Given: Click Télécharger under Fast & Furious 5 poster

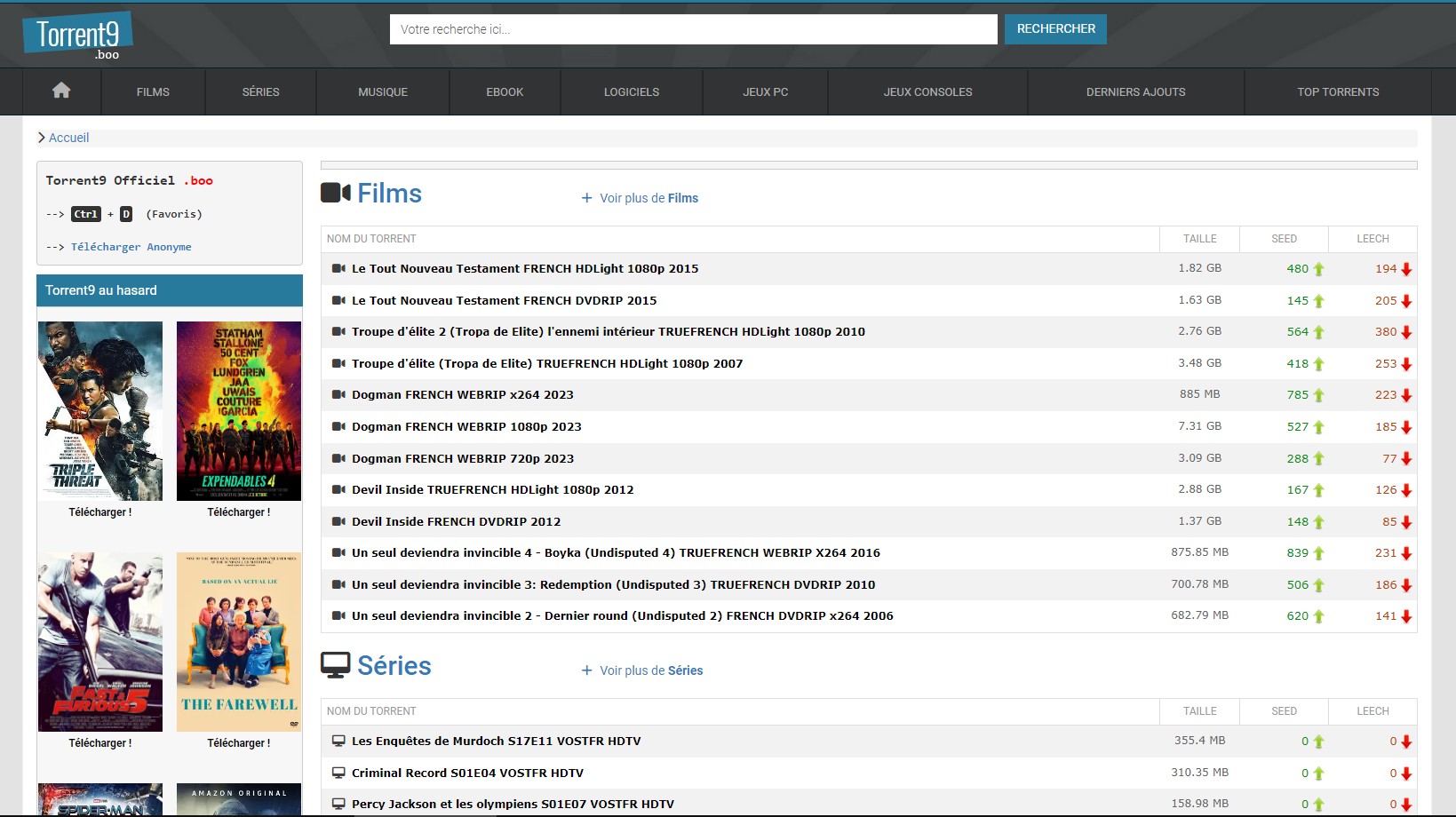Looking at the screenshot, I should pyautogui.click(x=100, y=743).
